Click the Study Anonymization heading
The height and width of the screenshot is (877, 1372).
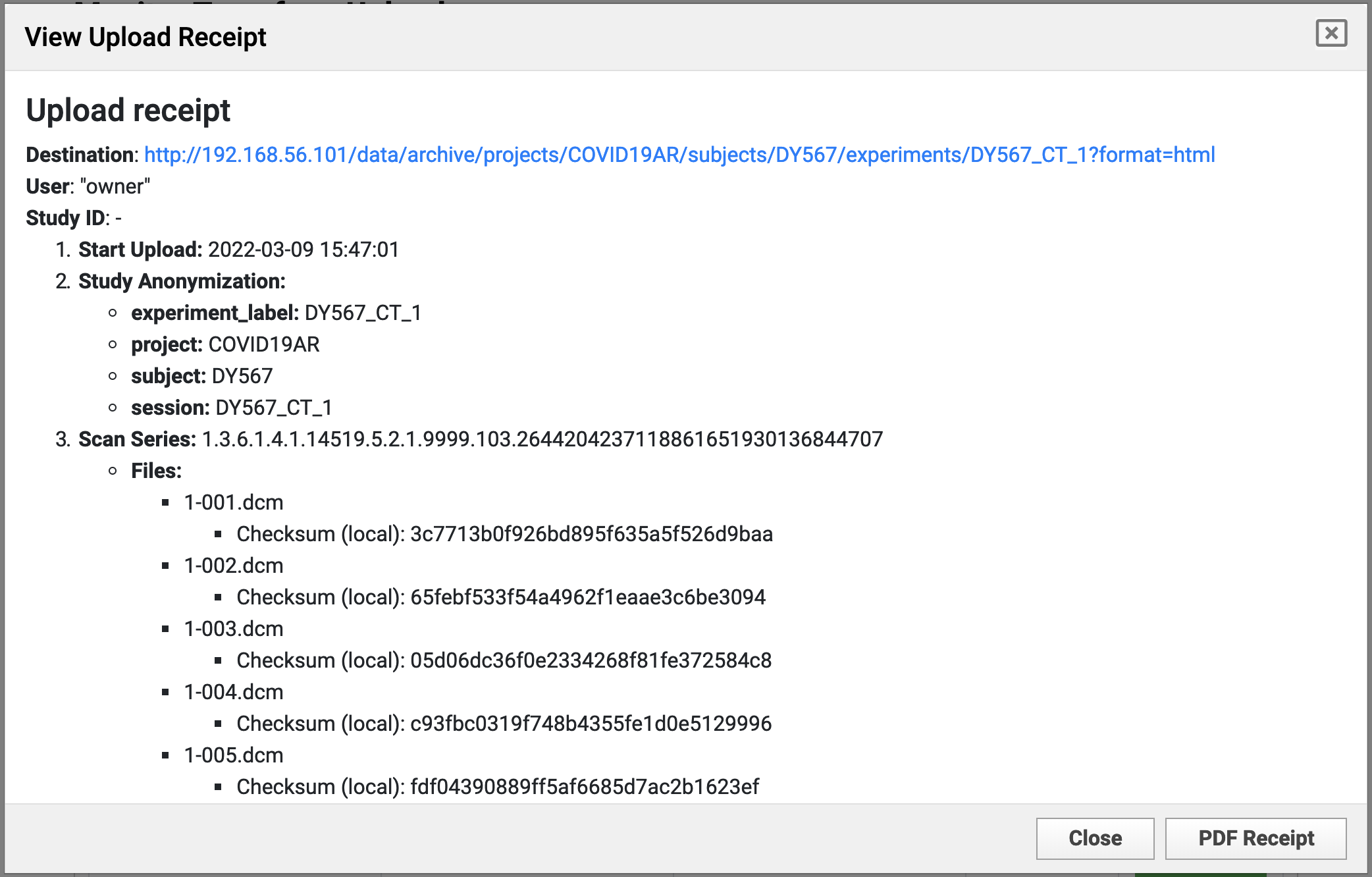182,281
